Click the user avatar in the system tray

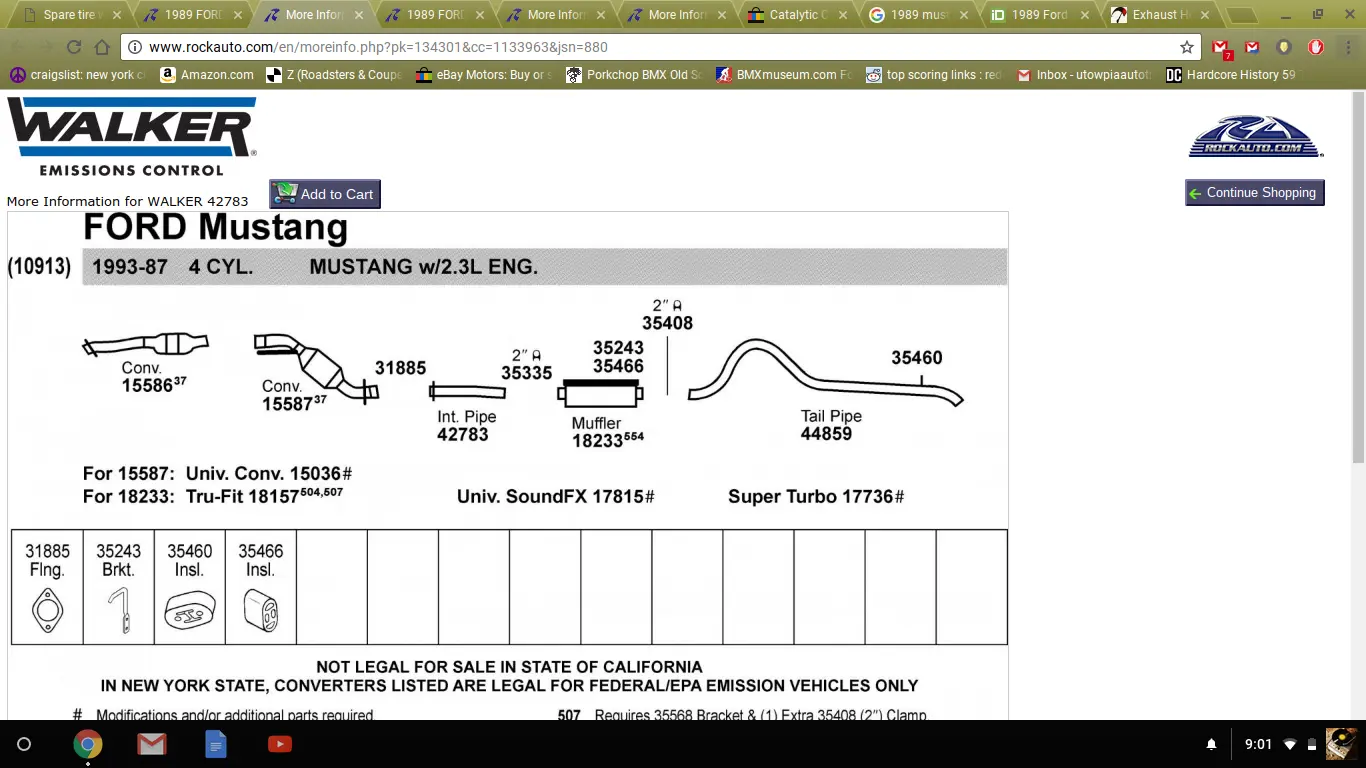1342,744
